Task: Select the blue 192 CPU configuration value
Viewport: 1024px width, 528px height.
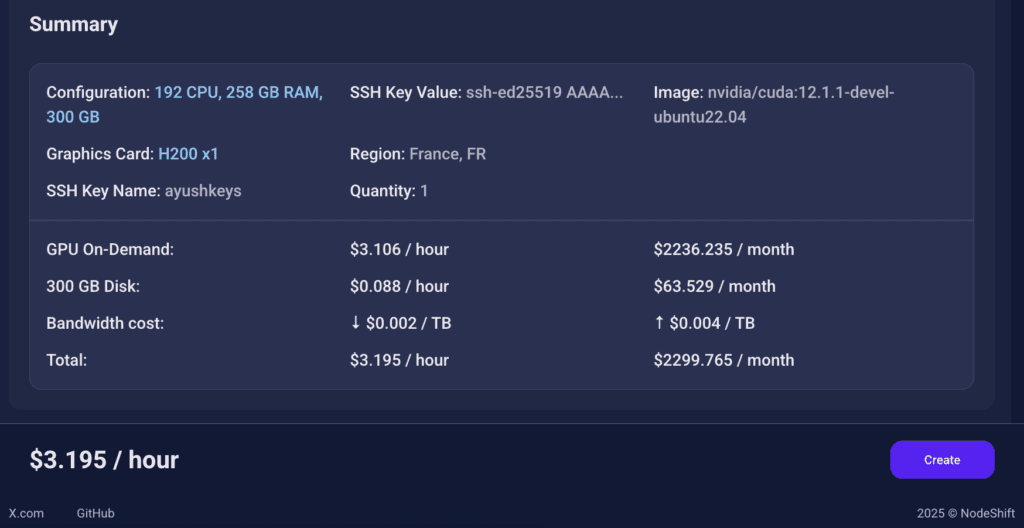Action: [x=238, y=92]
